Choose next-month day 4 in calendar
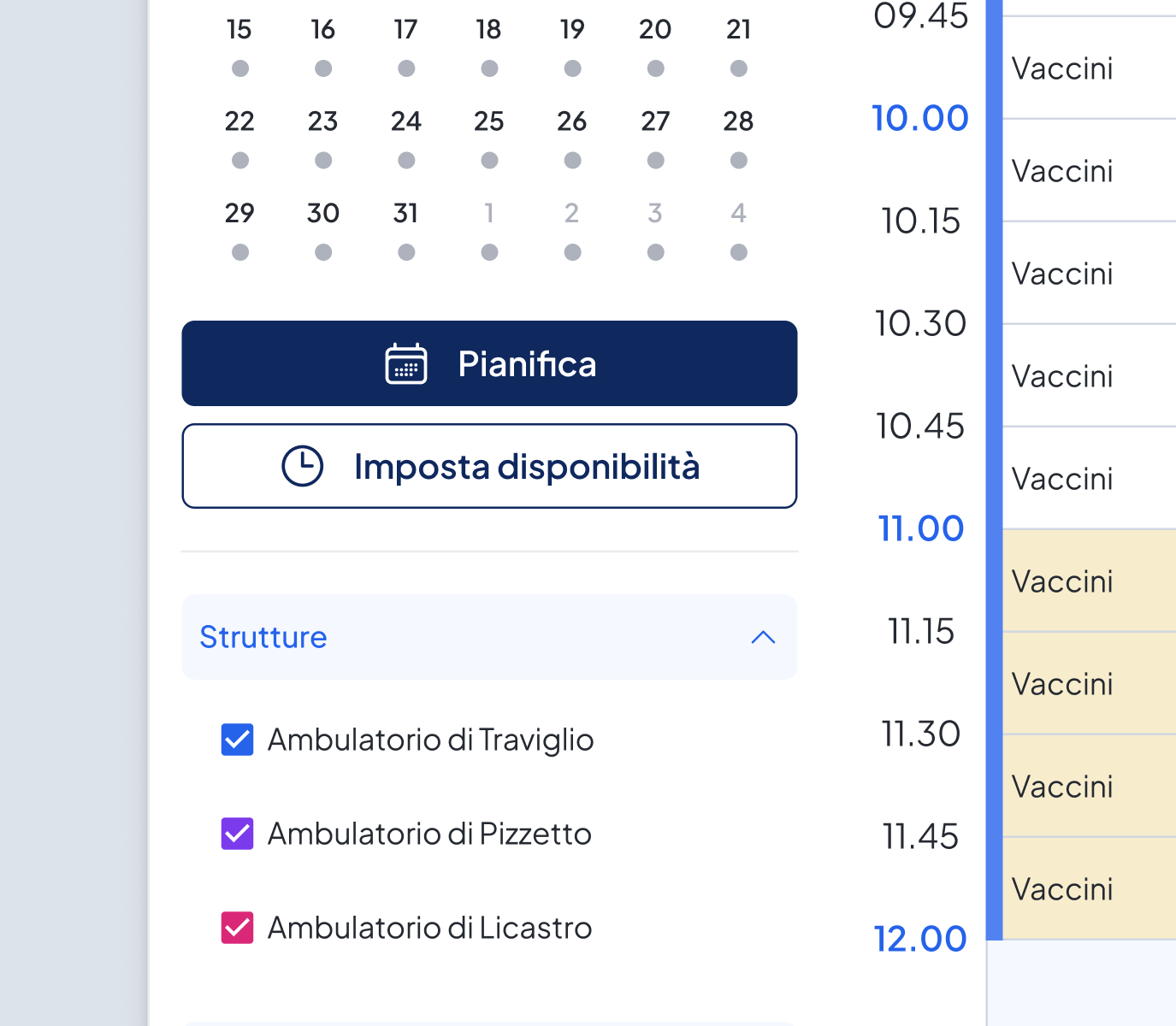1176x1026 pixels. [739, 213]
